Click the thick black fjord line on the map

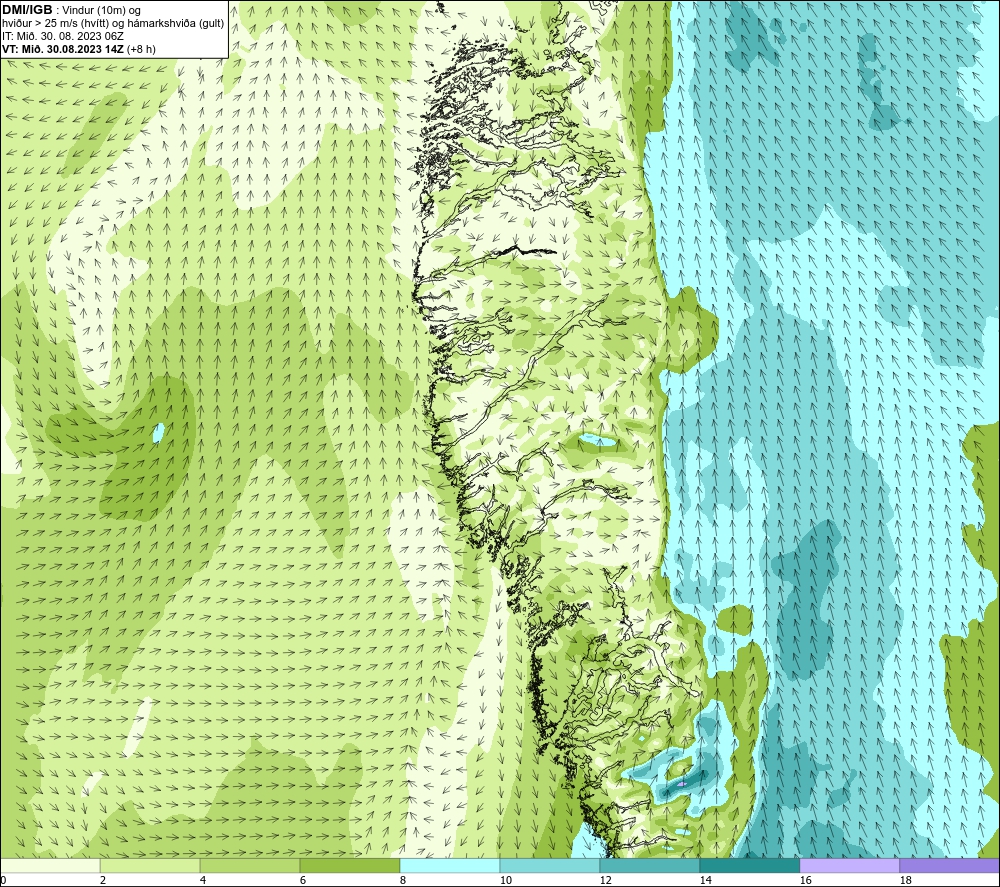coord(526,249)
